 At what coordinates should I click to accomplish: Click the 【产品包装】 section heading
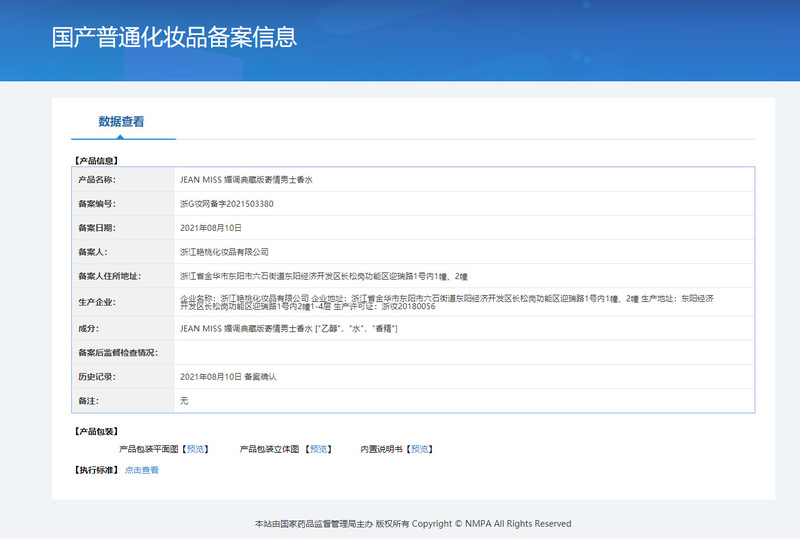pyautogui.click(x=96, y=431)
